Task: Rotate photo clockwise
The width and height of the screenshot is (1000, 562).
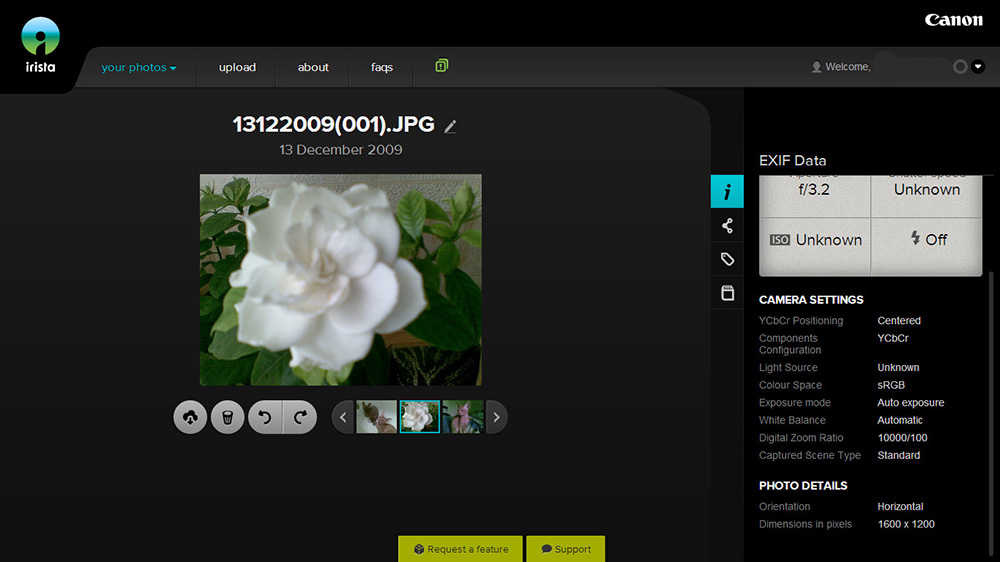Action: [300, 417]
